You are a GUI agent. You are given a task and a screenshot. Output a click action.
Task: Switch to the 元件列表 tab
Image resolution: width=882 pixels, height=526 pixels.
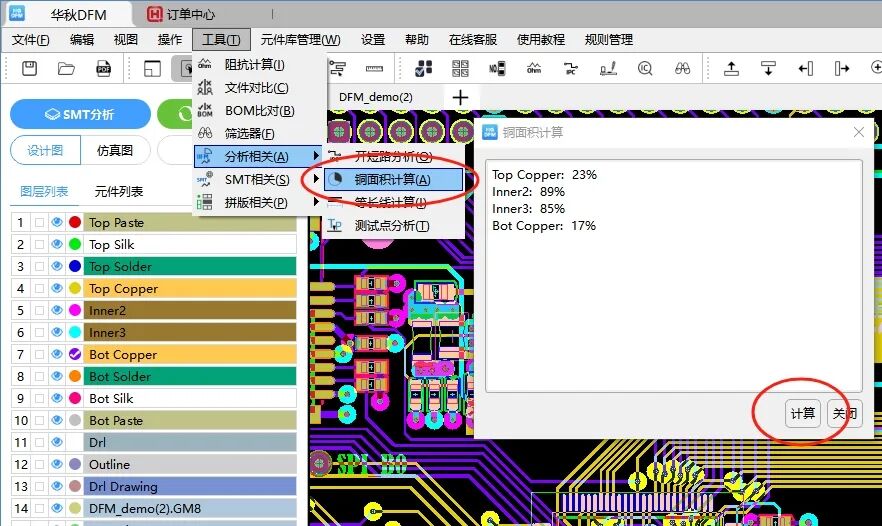point(118,191)
